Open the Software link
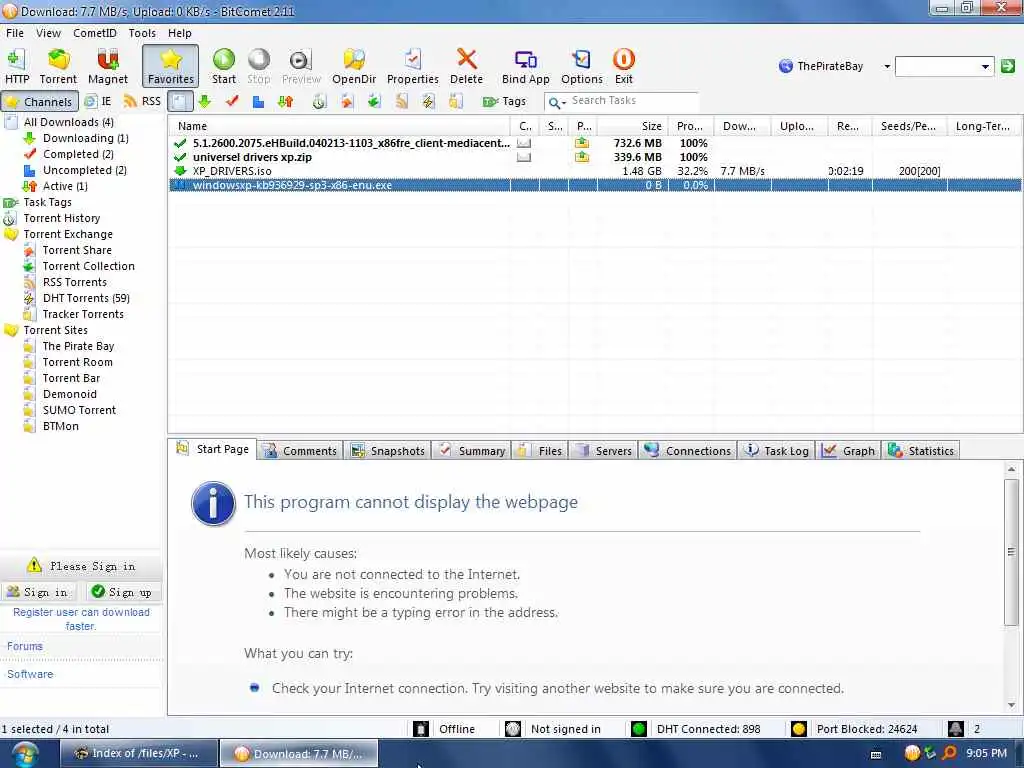The width and height of the screenshot is (1024, 768). 30,674
